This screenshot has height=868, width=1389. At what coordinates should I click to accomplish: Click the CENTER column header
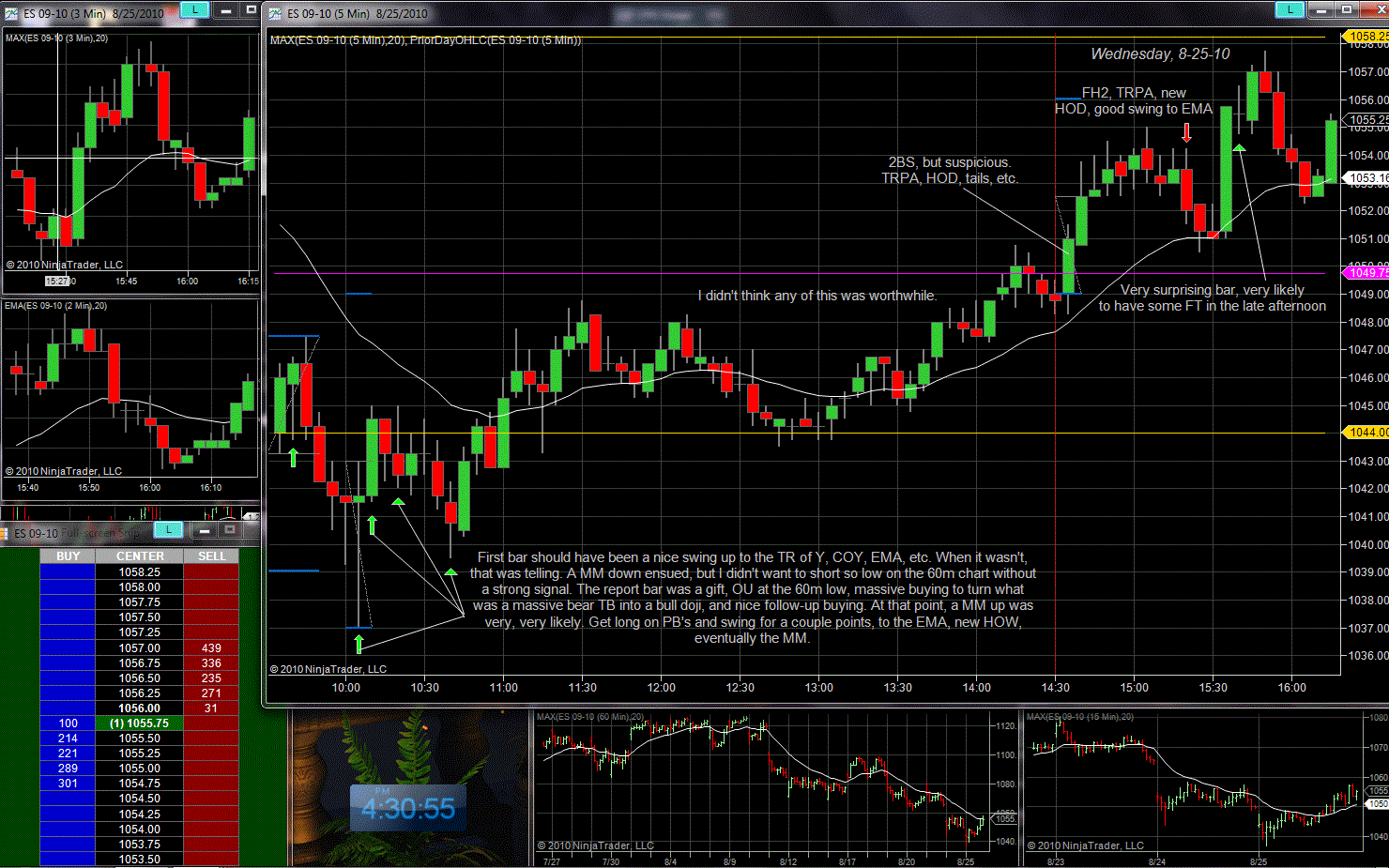click(140, 556)
